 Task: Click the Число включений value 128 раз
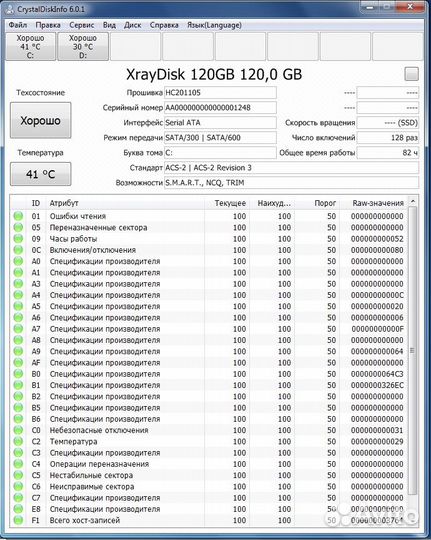(x=388, y=138)
